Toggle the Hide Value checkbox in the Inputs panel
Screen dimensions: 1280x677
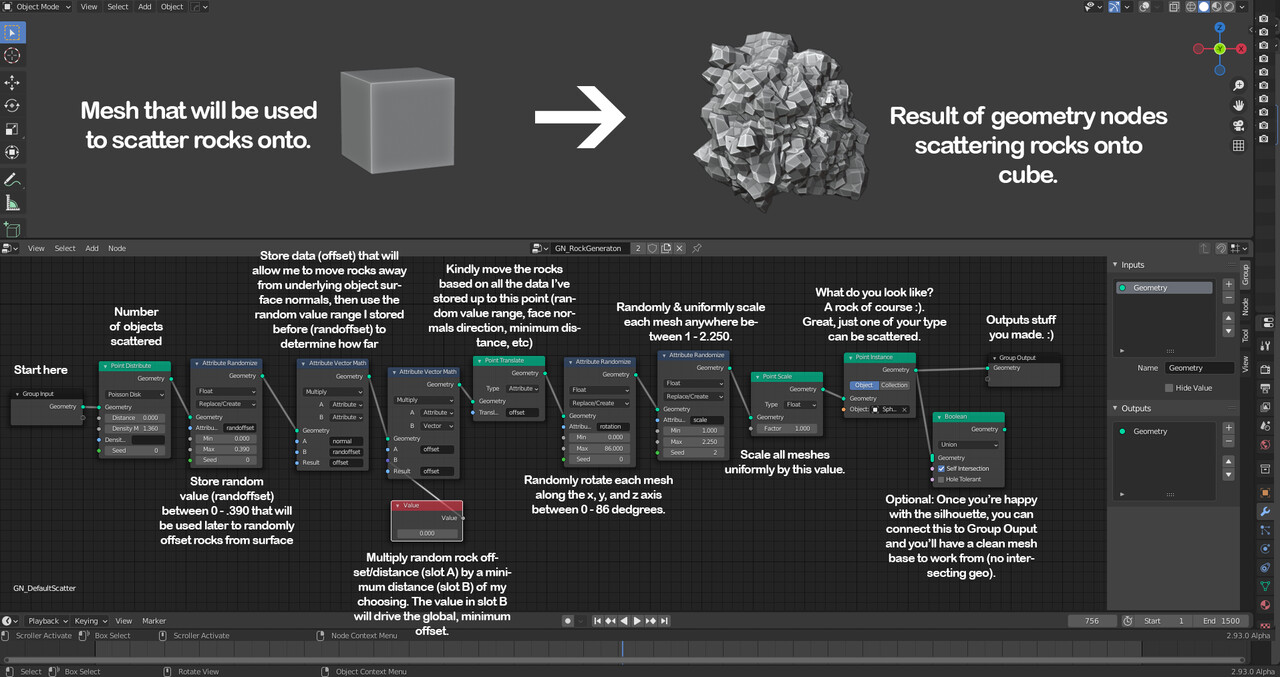pos(1169,388)
